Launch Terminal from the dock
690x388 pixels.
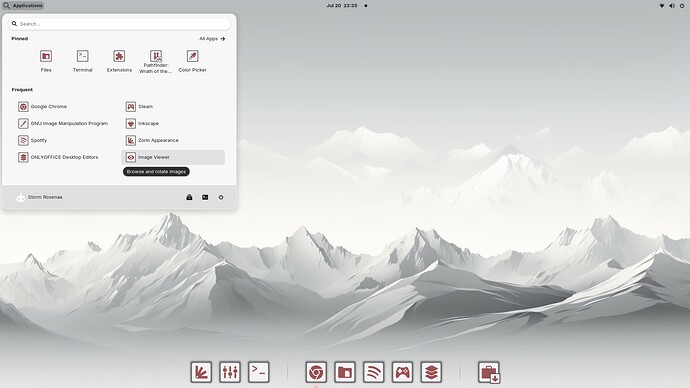[x=259, y=372]
